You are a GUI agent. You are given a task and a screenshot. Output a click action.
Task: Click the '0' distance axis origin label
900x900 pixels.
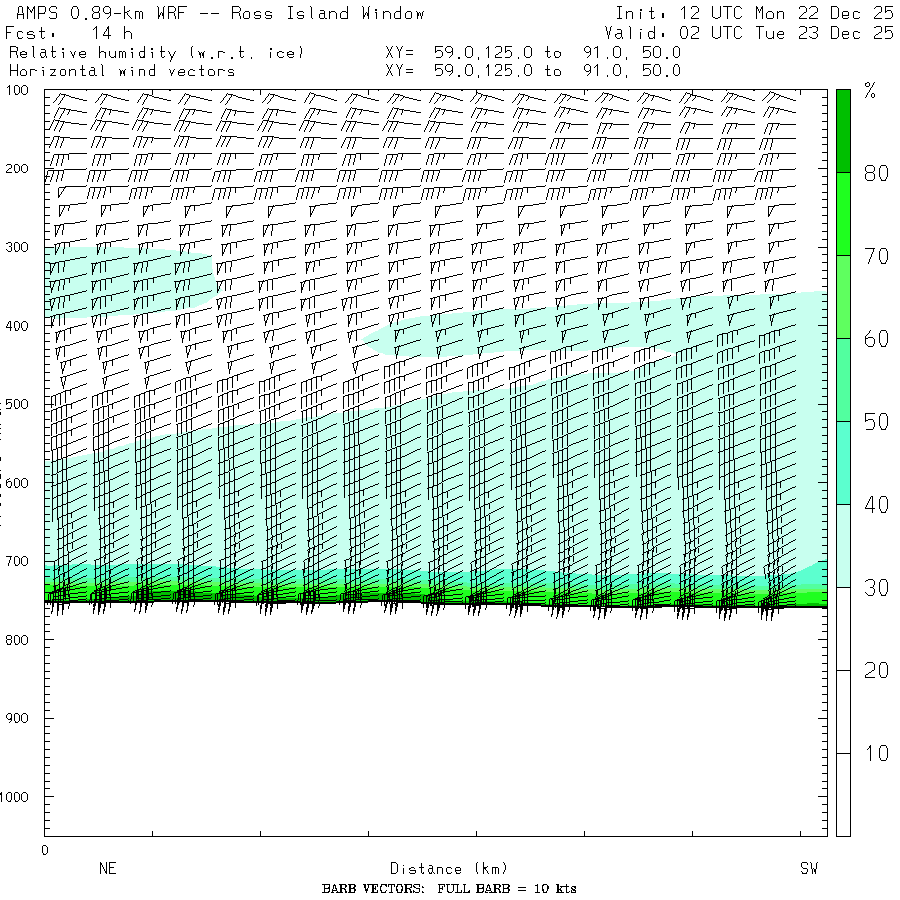[45, 850]
